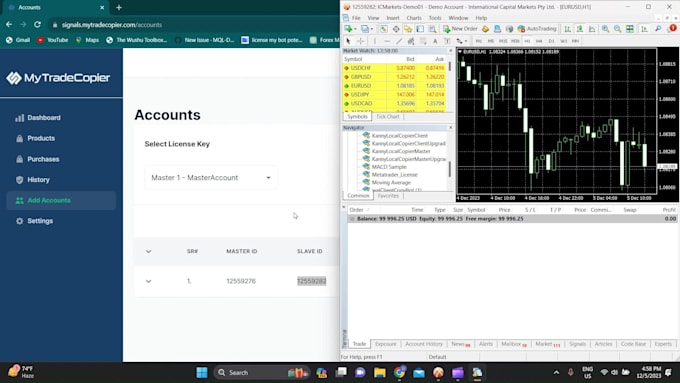Switch to the Tick Chart tab

click(387, 116)
